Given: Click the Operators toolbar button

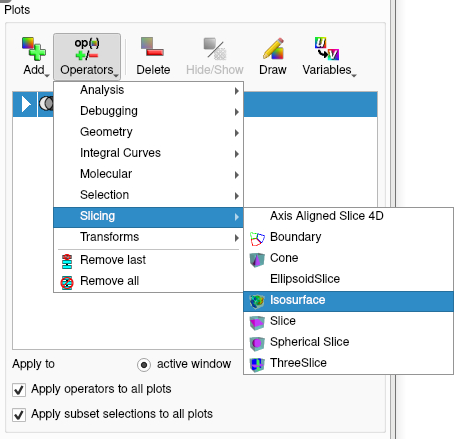Looking at the screenshot, I should tap(87, 57).
